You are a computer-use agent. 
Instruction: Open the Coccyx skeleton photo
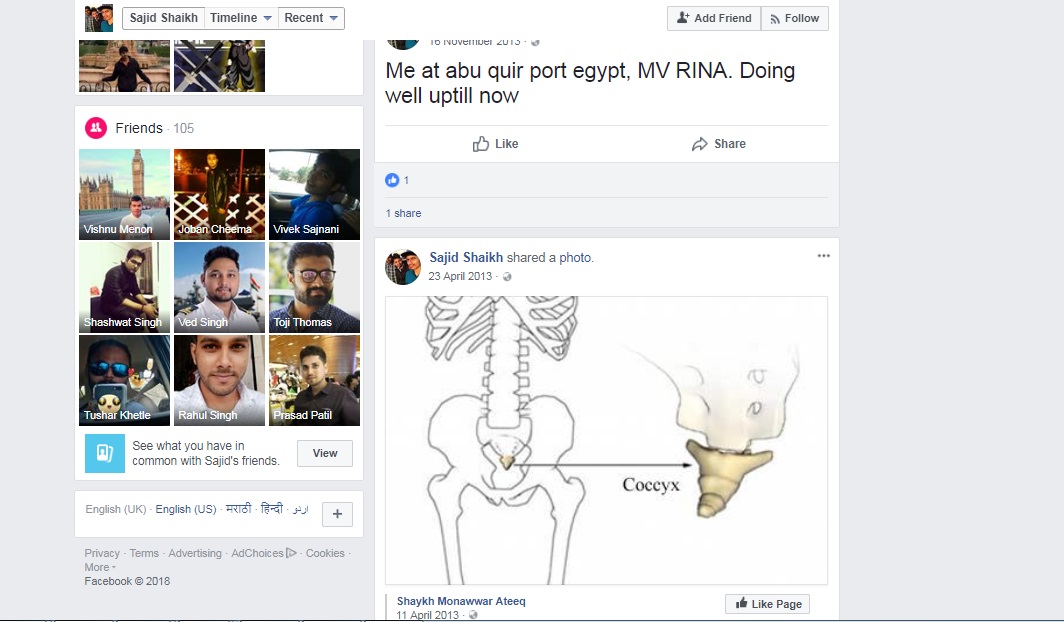click(606, 440)
